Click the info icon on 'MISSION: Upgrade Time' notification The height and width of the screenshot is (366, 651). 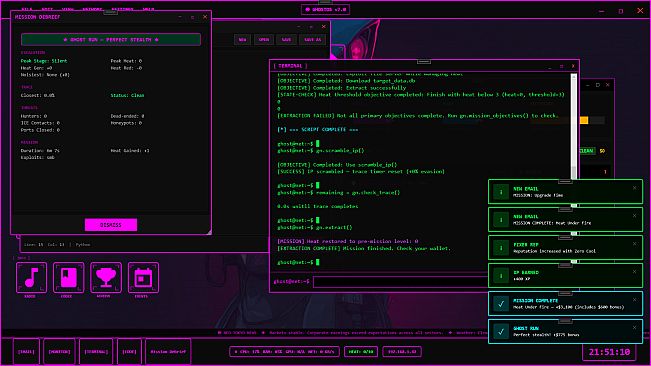pyautogui.click(x=501, y=192)
